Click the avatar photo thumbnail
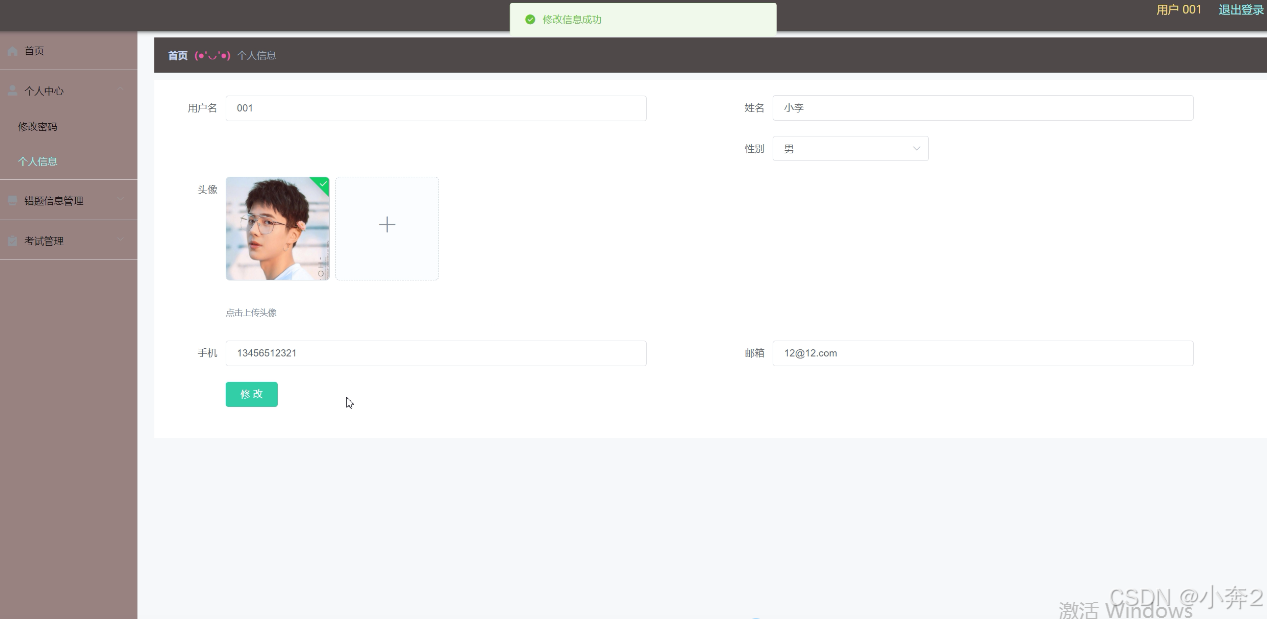1267x619 pixels. tap(277, 228)
